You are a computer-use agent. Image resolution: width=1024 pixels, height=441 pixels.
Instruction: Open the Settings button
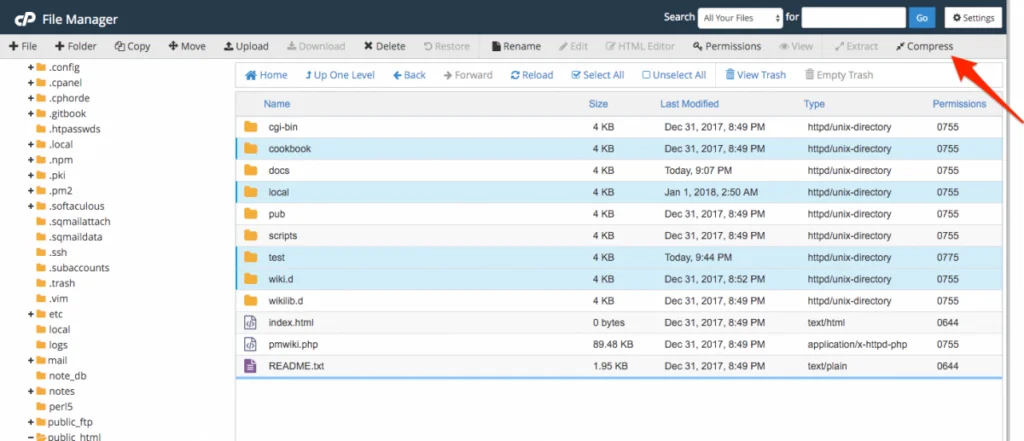973,18
